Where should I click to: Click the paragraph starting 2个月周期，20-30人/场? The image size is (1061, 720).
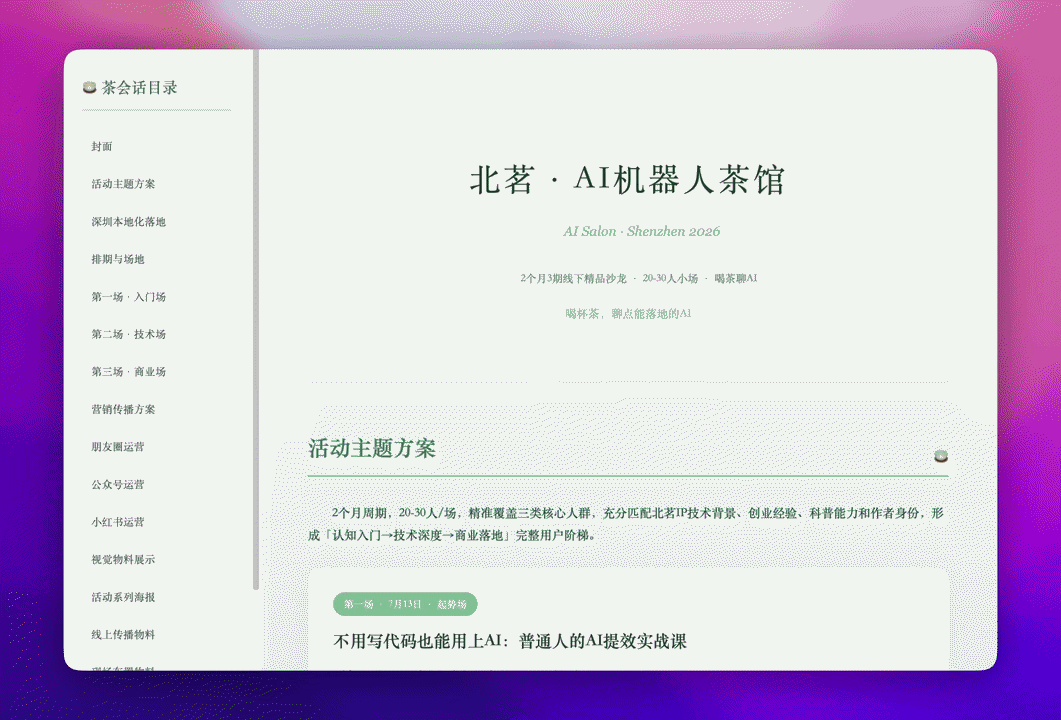point(626,524)
